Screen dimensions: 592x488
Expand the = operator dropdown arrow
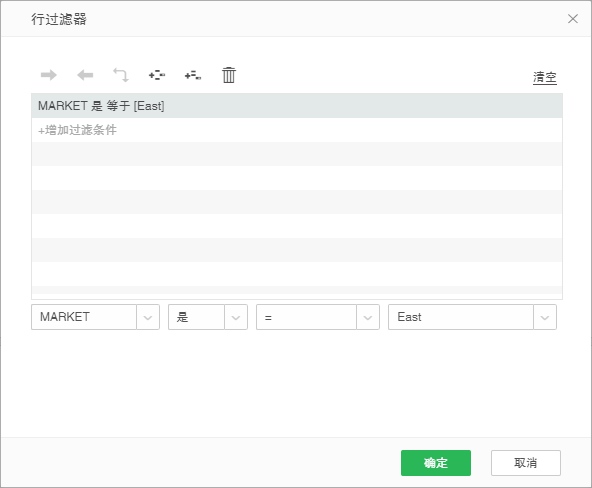click(368, 317)
